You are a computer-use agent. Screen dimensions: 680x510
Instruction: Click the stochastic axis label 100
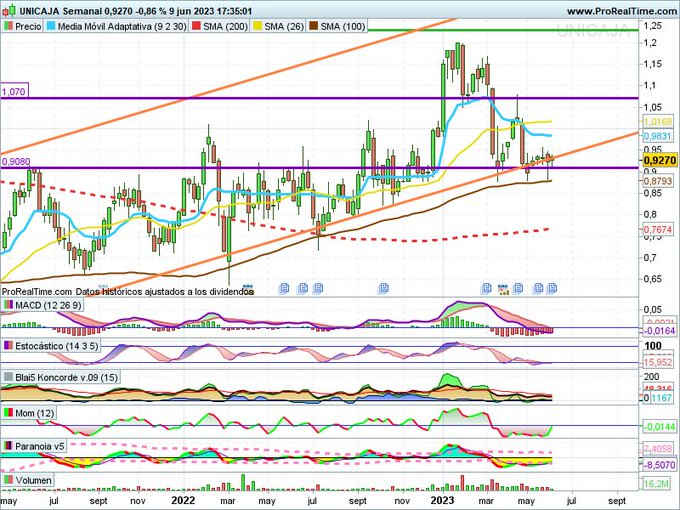click(653, 346)
